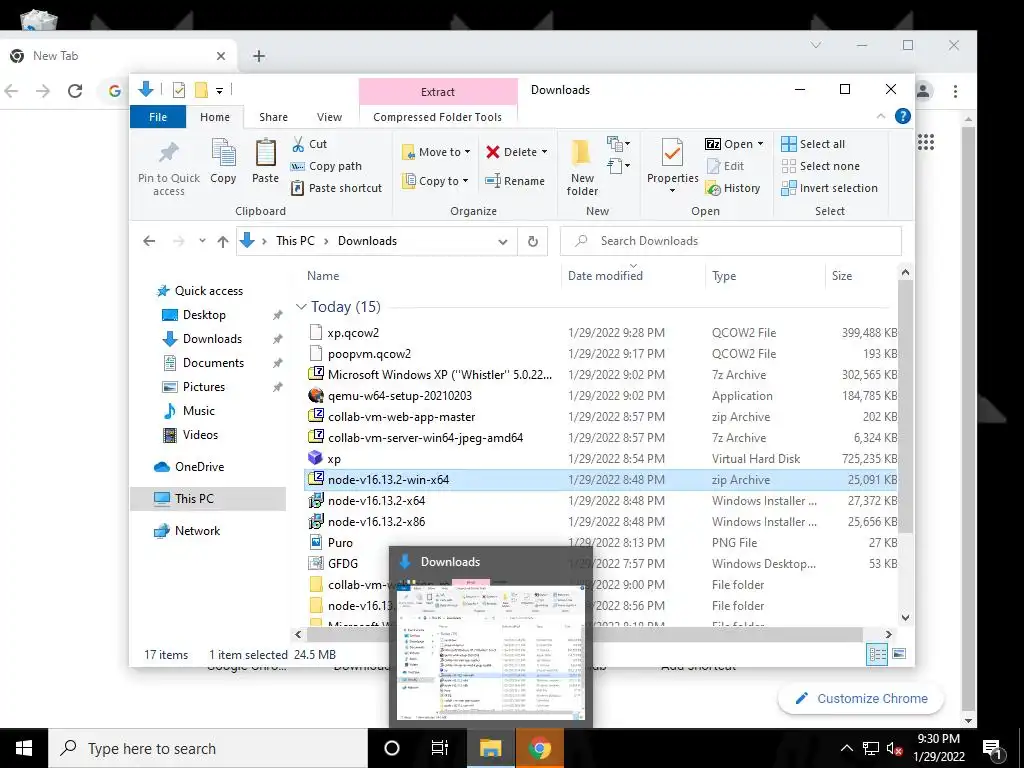Open Compressed Folder Tools tab
Image resolution: width=1024 pixels, height=768 pixels.
(x=438, y=117)
